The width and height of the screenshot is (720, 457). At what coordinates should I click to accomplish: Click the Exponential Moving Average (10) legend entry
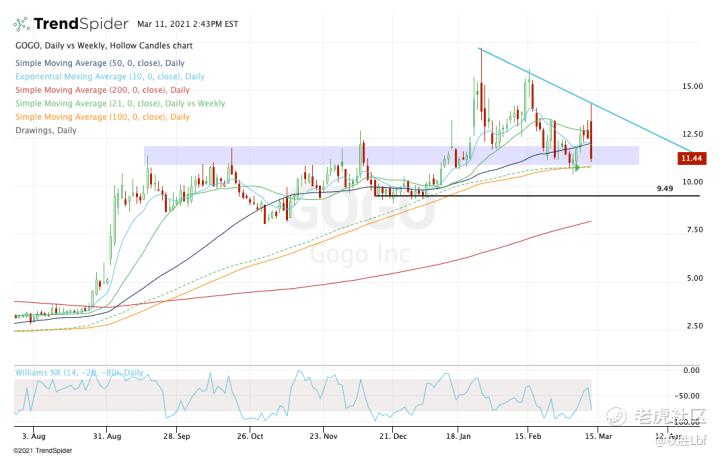tap(110, 76)
